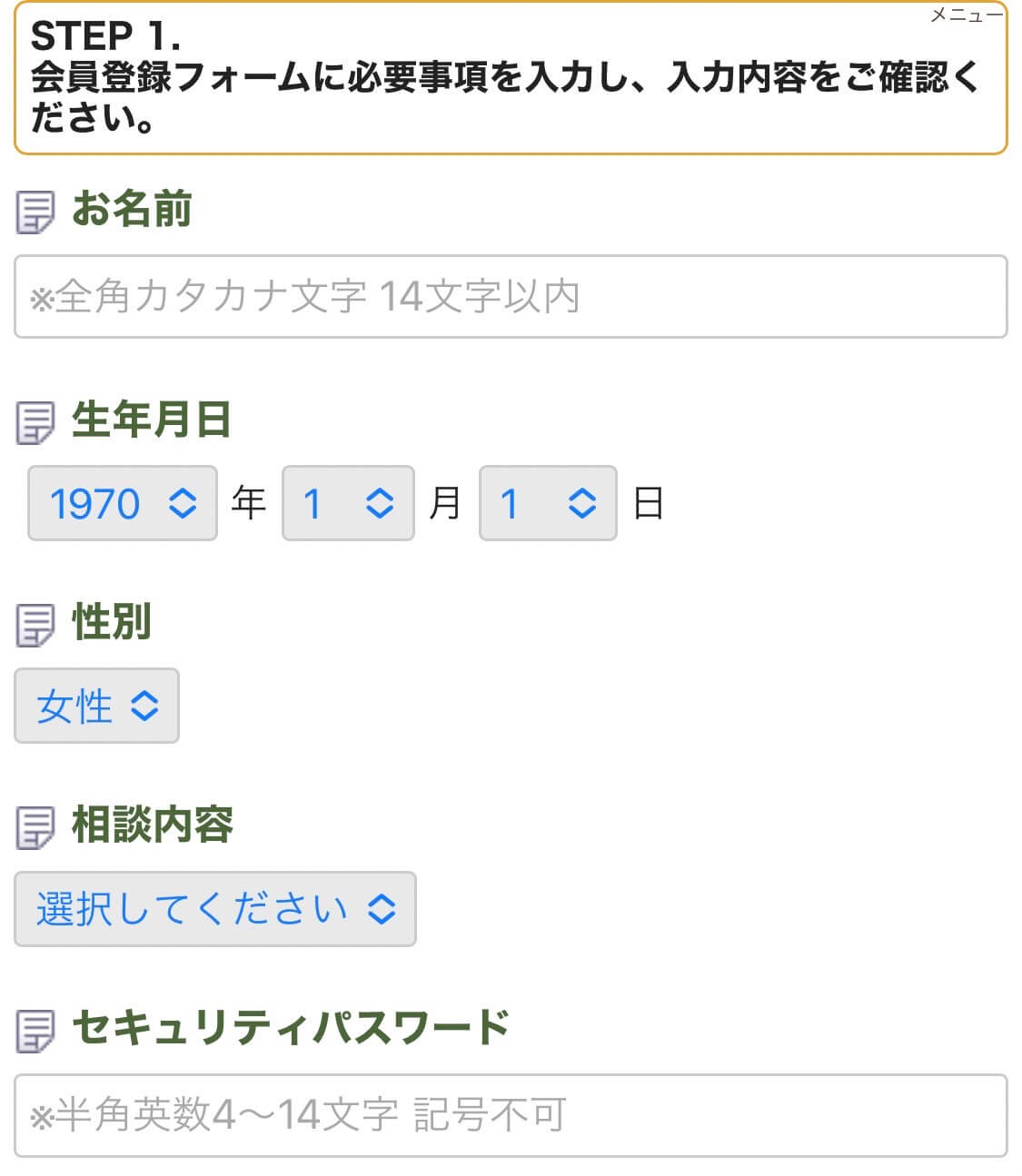This screenshot has width=1022, height=1176.
Task: Click the お名前 section label
Action: click(x=132, y=209)
